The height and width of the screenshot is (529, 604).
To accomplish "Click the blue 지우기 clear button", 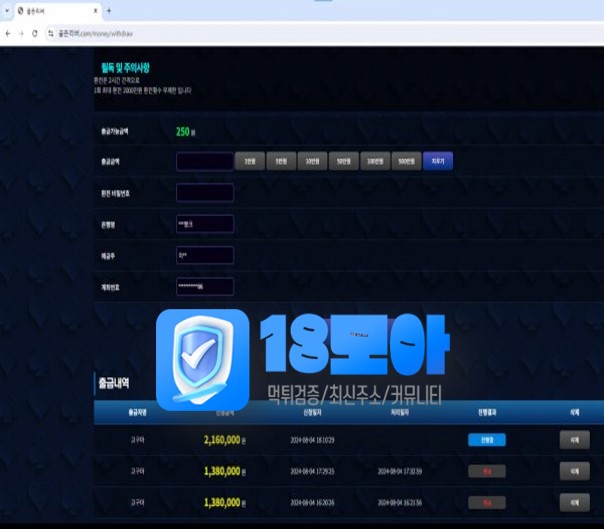I will (x=438, y=161).
